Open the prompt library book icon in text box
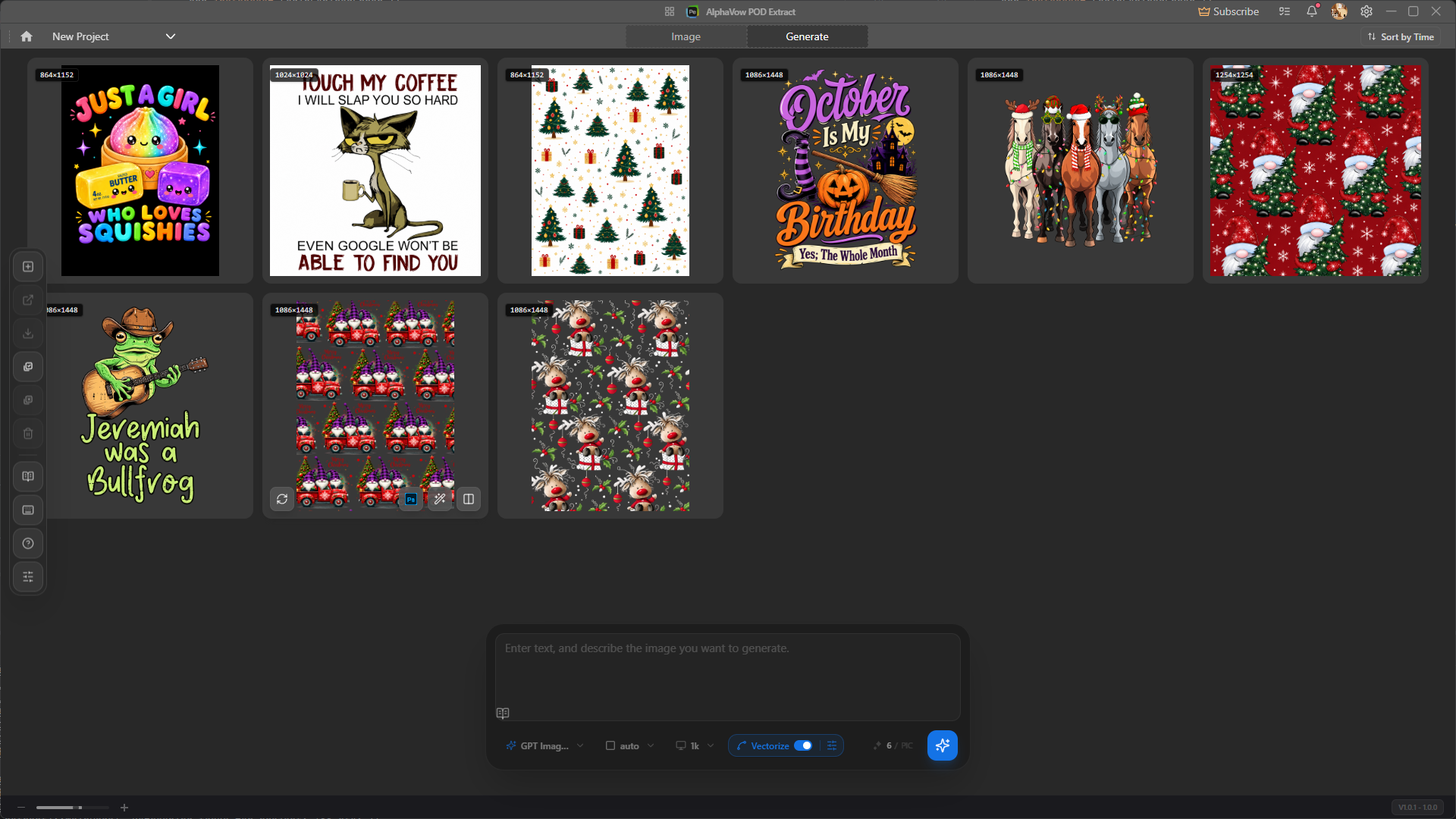 [x=503, y=714]
